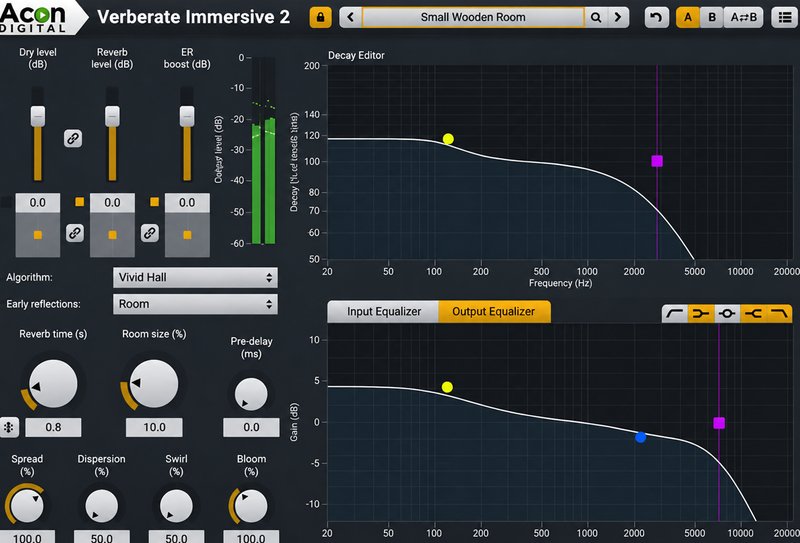
Task: Open the Algorithm dropdown showing Vivid Hall
Action: point(195,278)
